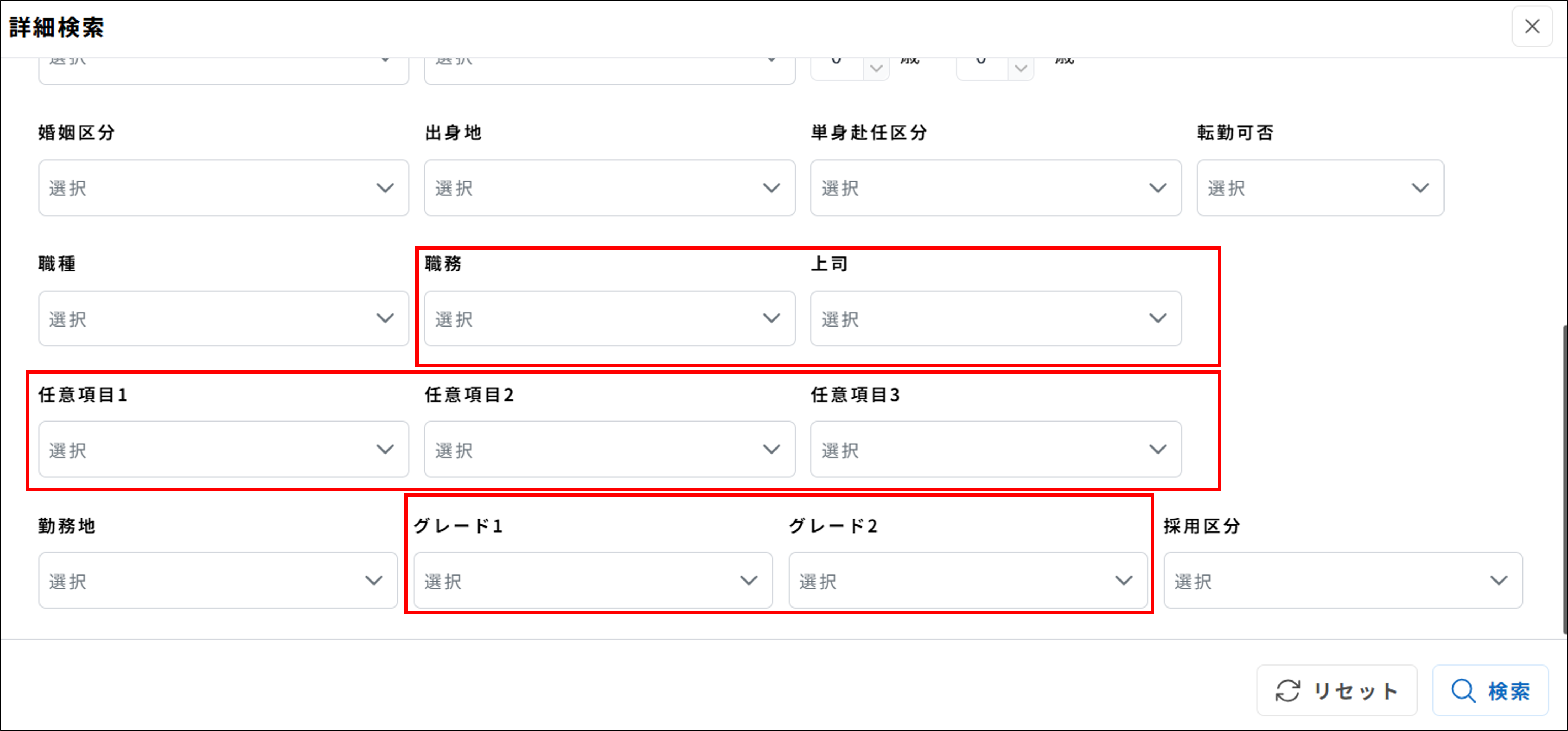Open the 上司 selection dropdown
Screen dimensions: 1568x731
(995, 318)
